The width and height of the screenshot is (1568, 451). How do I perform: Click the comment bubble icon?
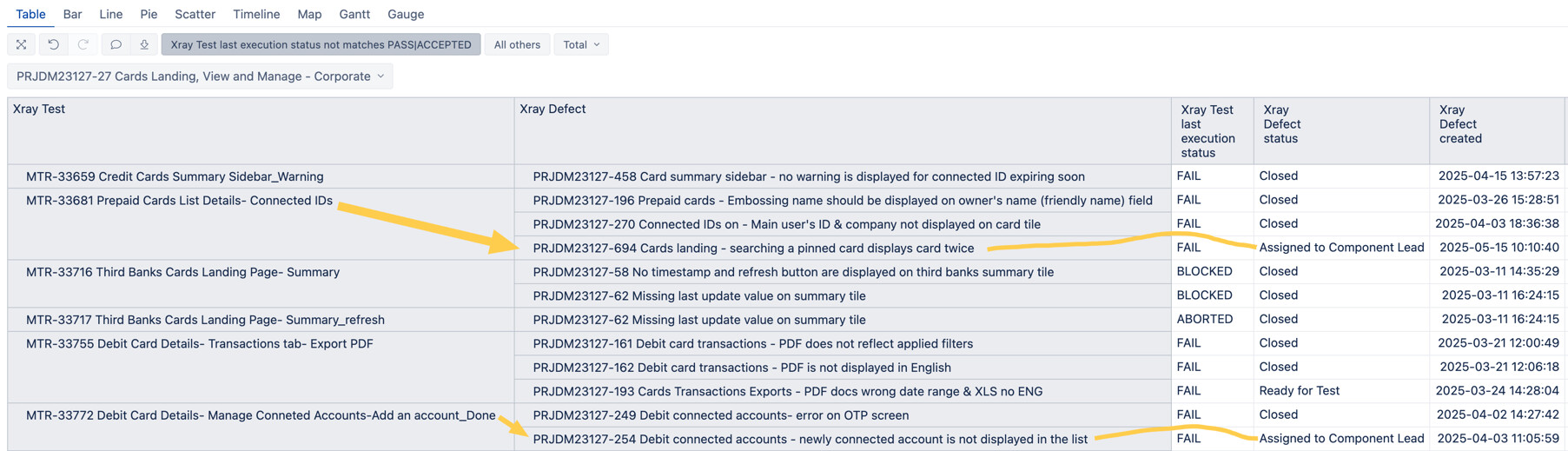[116, 44]
